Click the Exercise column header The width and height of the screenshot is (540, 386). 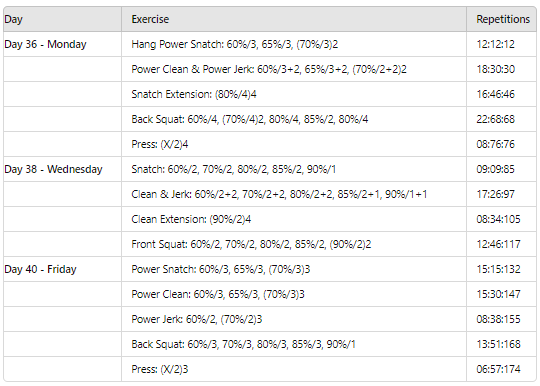coord(294,19)
